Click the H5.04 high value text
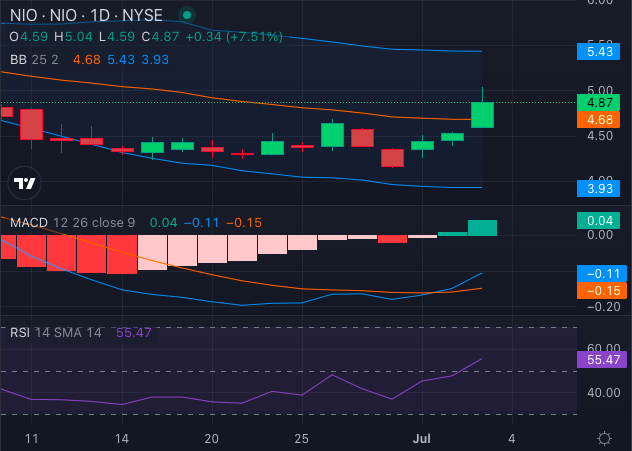Image resolution: width=632 pixels, height=451 pixels. coord(74,37)
